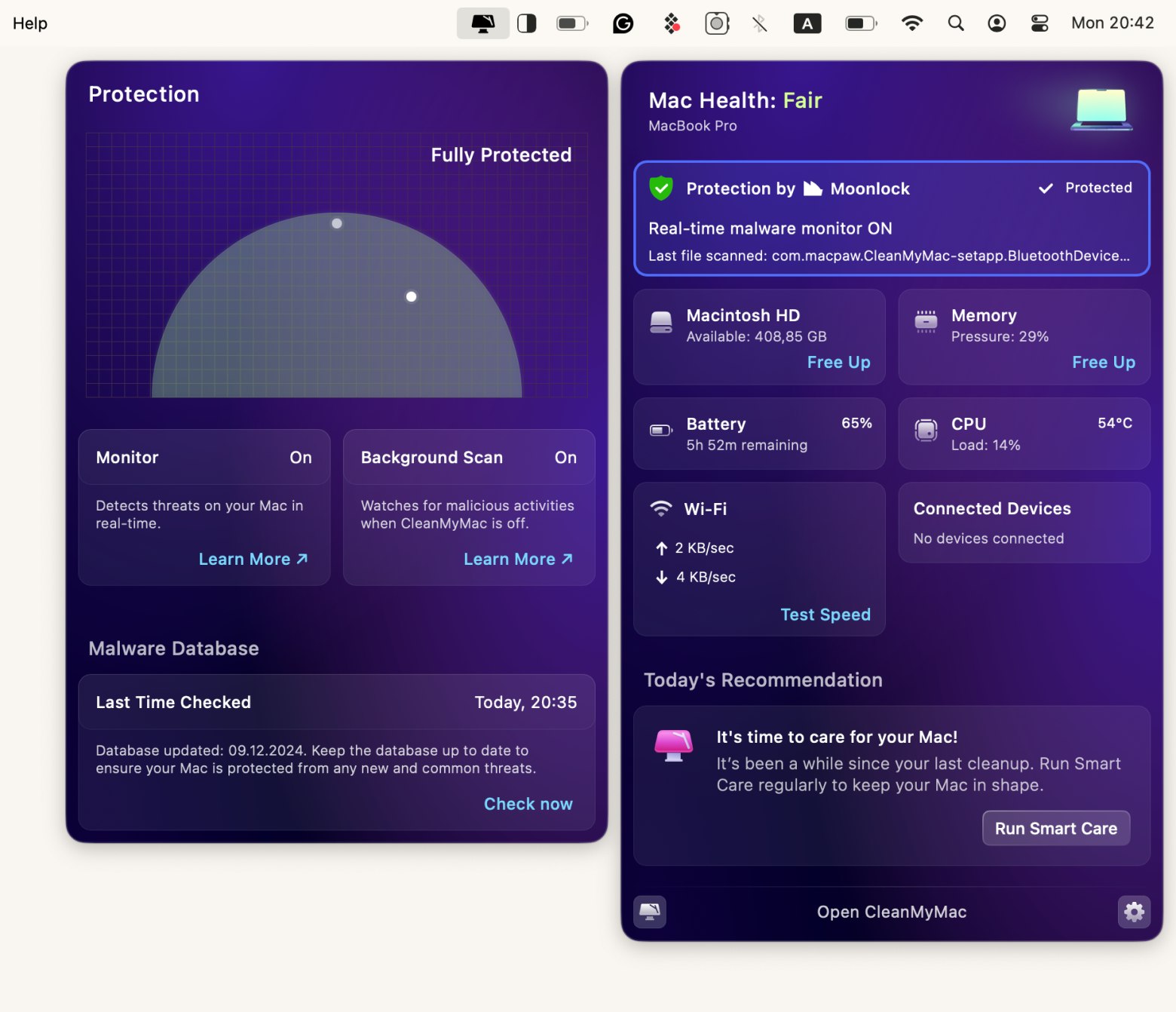
Task: Click Learn More under Monitor
Action: point(253,560)
